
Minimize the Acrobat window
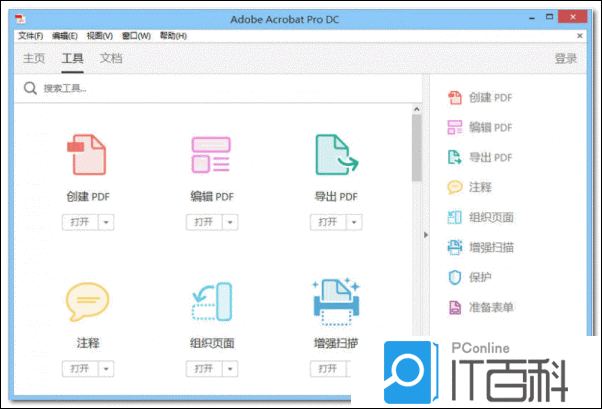point(532,18)
